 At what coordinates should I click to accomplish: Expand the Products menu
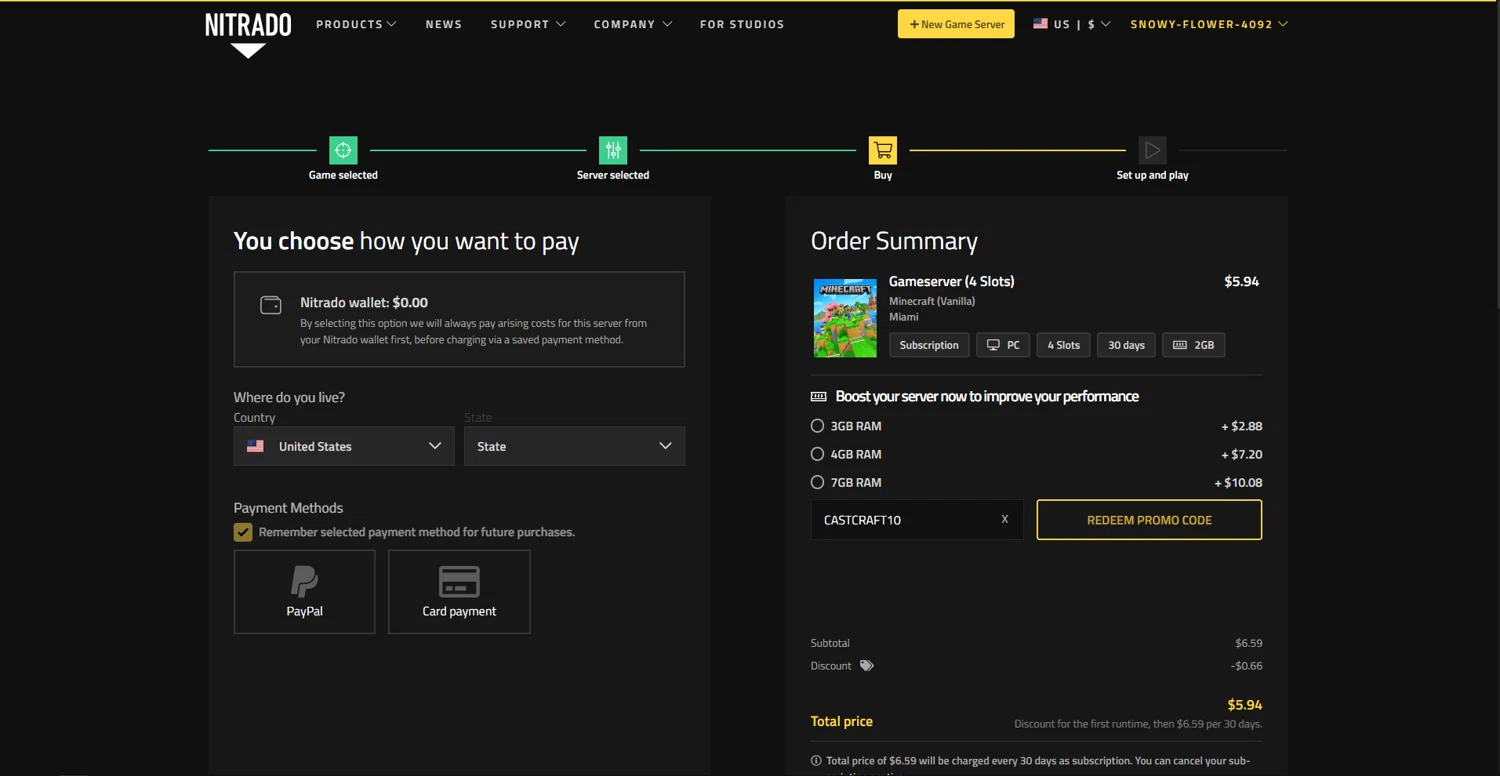[x=356, y=24]
